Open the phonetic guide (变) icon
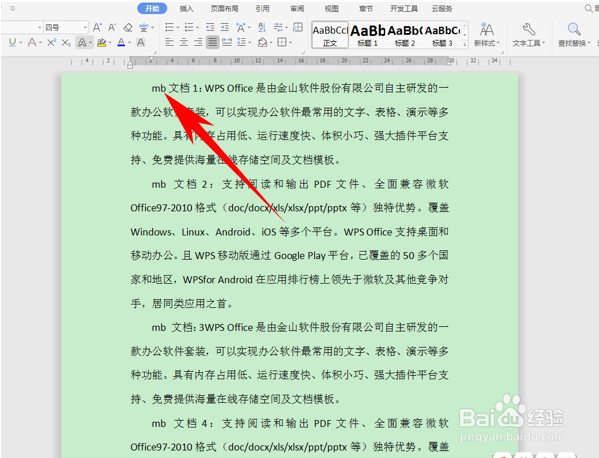The height and width of the screenshot is (458, 599). click(x=144, y=28)
